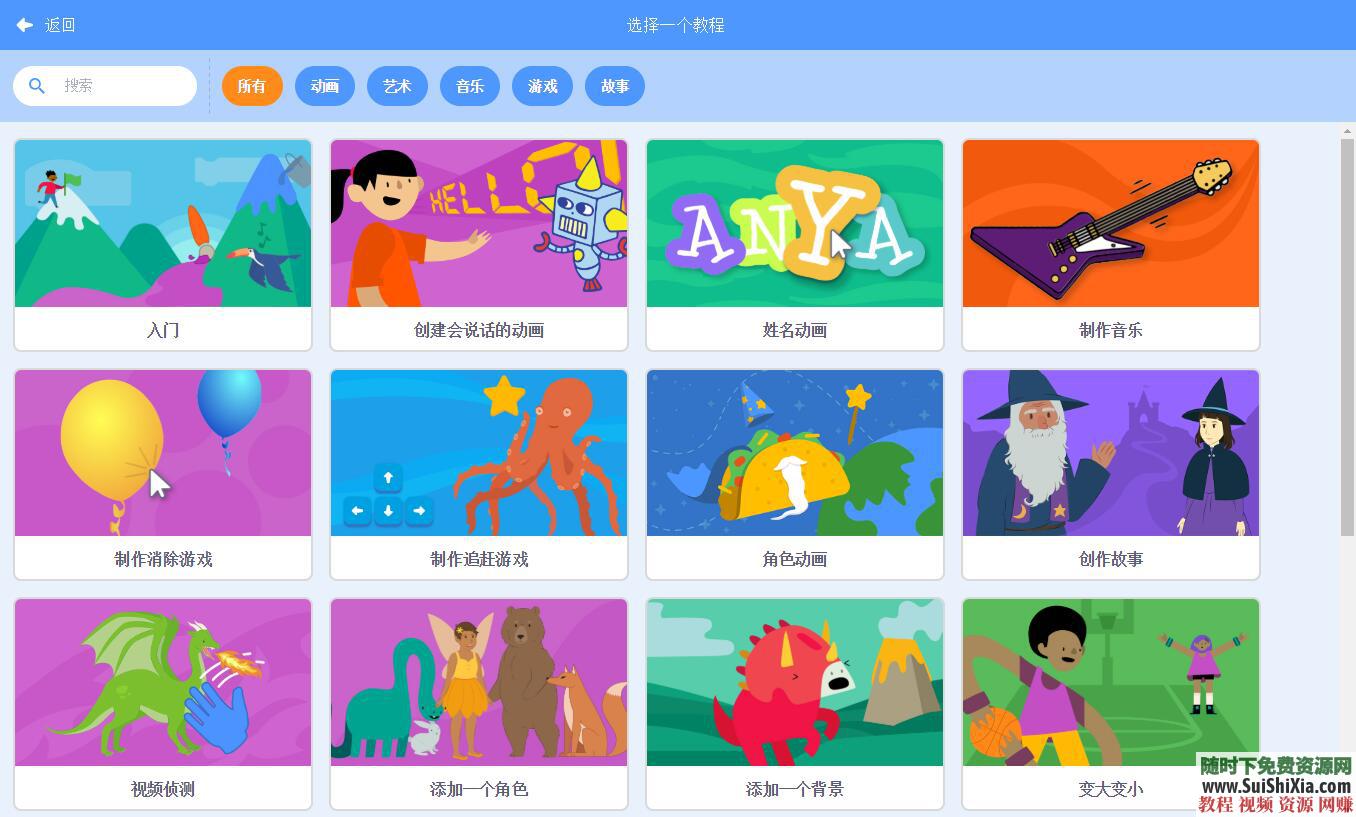This screenshot has width=1356, height=817.
Task: Choose the 角色动画 taco tutorial
Action: (x=795, y=474)
